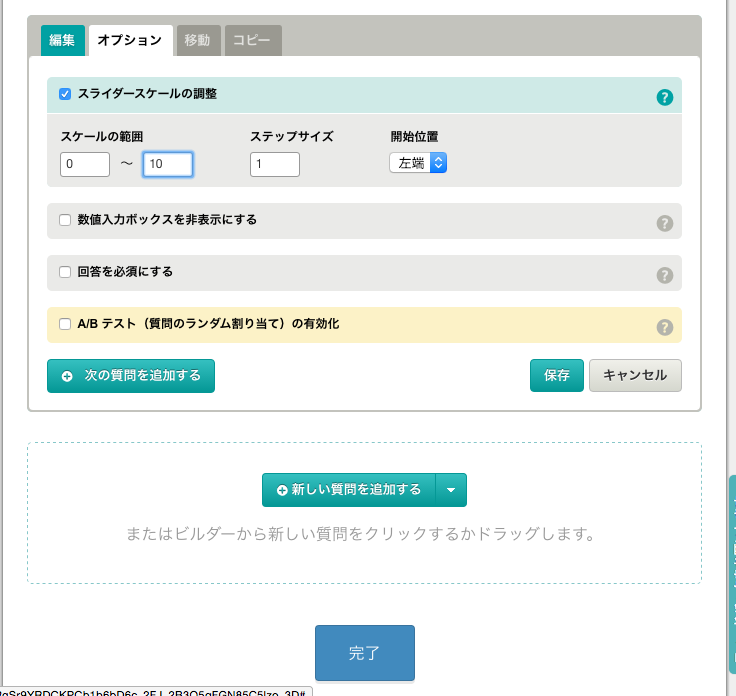The height and width of the screenshot is (696, 736).
Task: Uncheck スライダースケールの調整 checkbox
Action: click(65, 94)
